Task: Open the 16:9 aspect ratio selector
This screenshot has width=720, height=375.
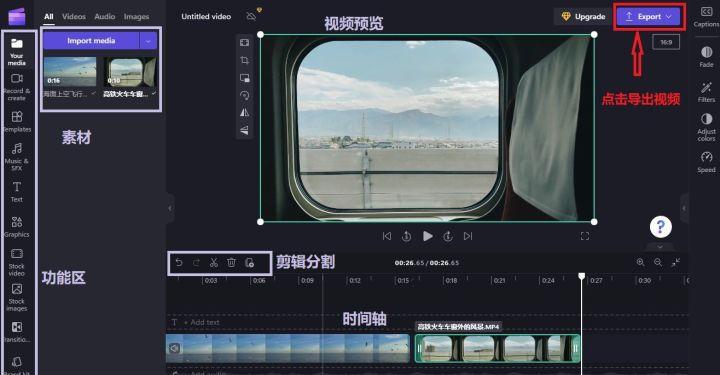Action: click(x=666, y=42)
